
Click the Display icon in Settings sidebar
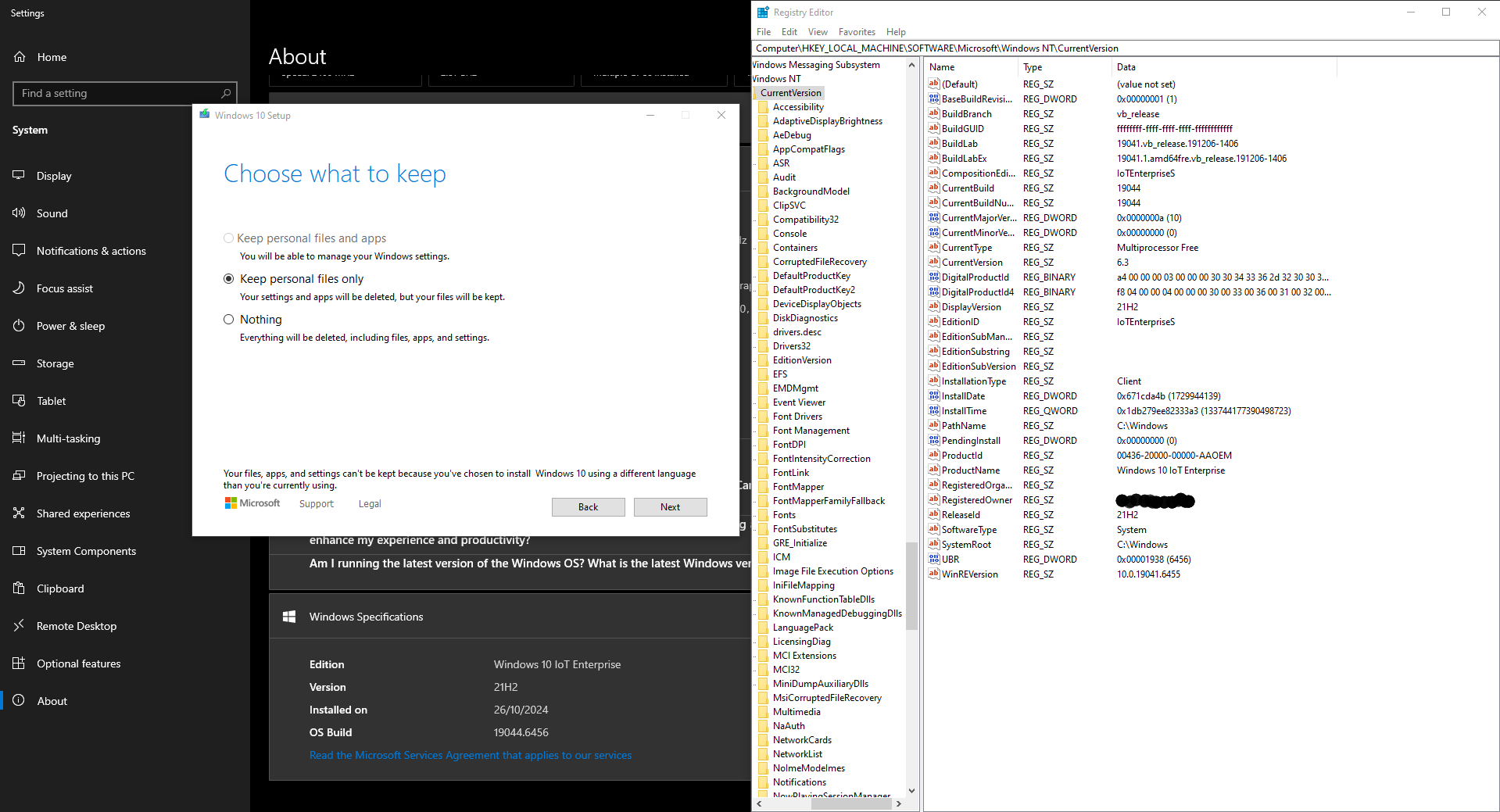coord(19,176)
